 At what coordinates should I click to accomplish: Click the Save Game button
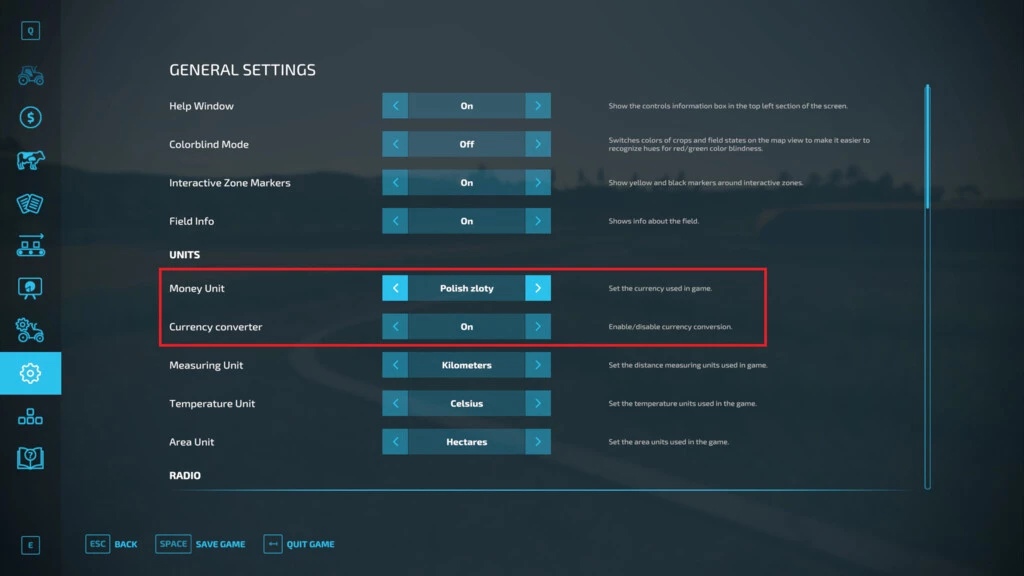(x=201, y=544)
